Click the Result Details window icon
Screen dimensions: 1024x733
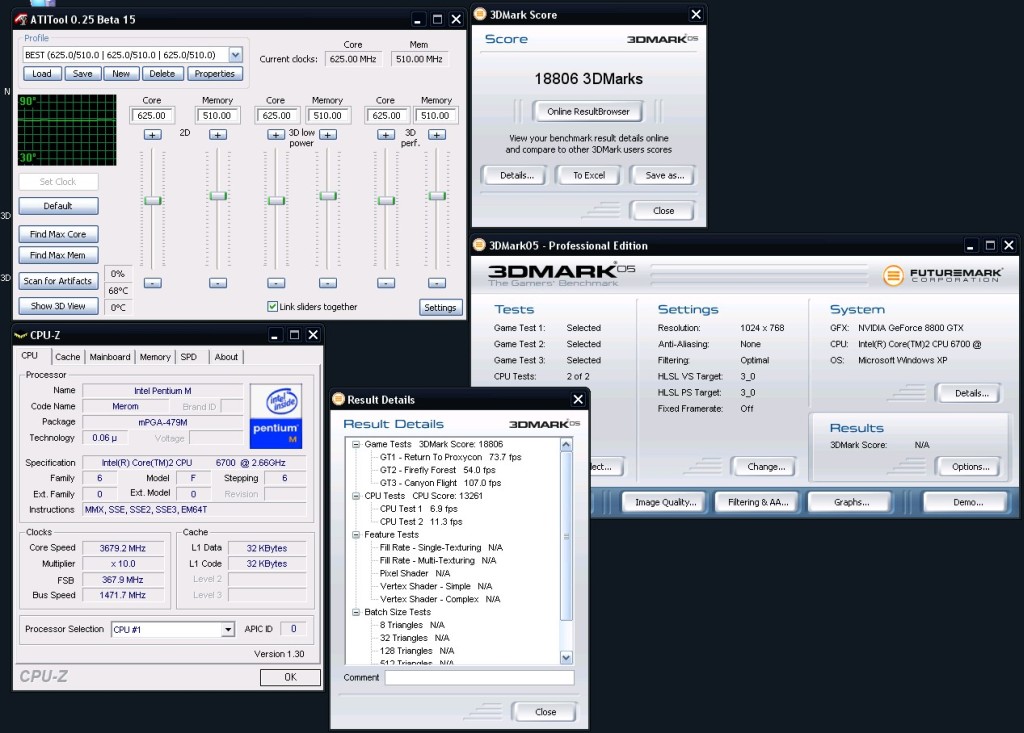click(x=338, y=399)
